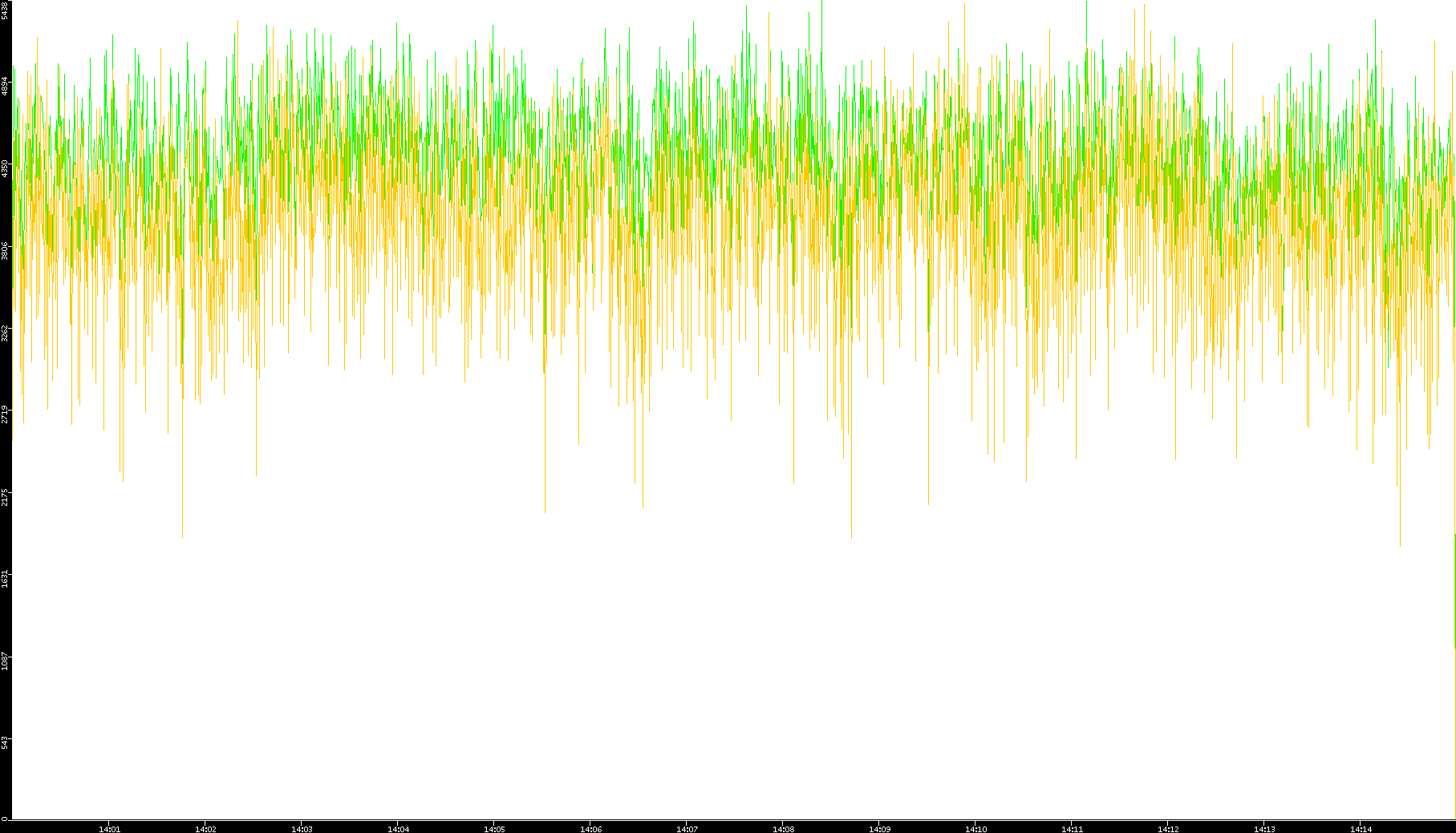The height and width of the screenshot is (833, 1456).
Task: Click the 14:09 label on the time axis
Action: 879,829
